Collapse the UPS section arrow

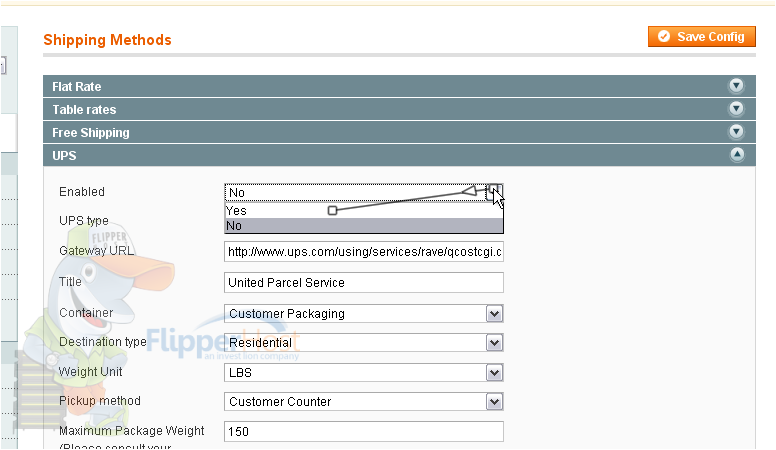coord(737,154)
